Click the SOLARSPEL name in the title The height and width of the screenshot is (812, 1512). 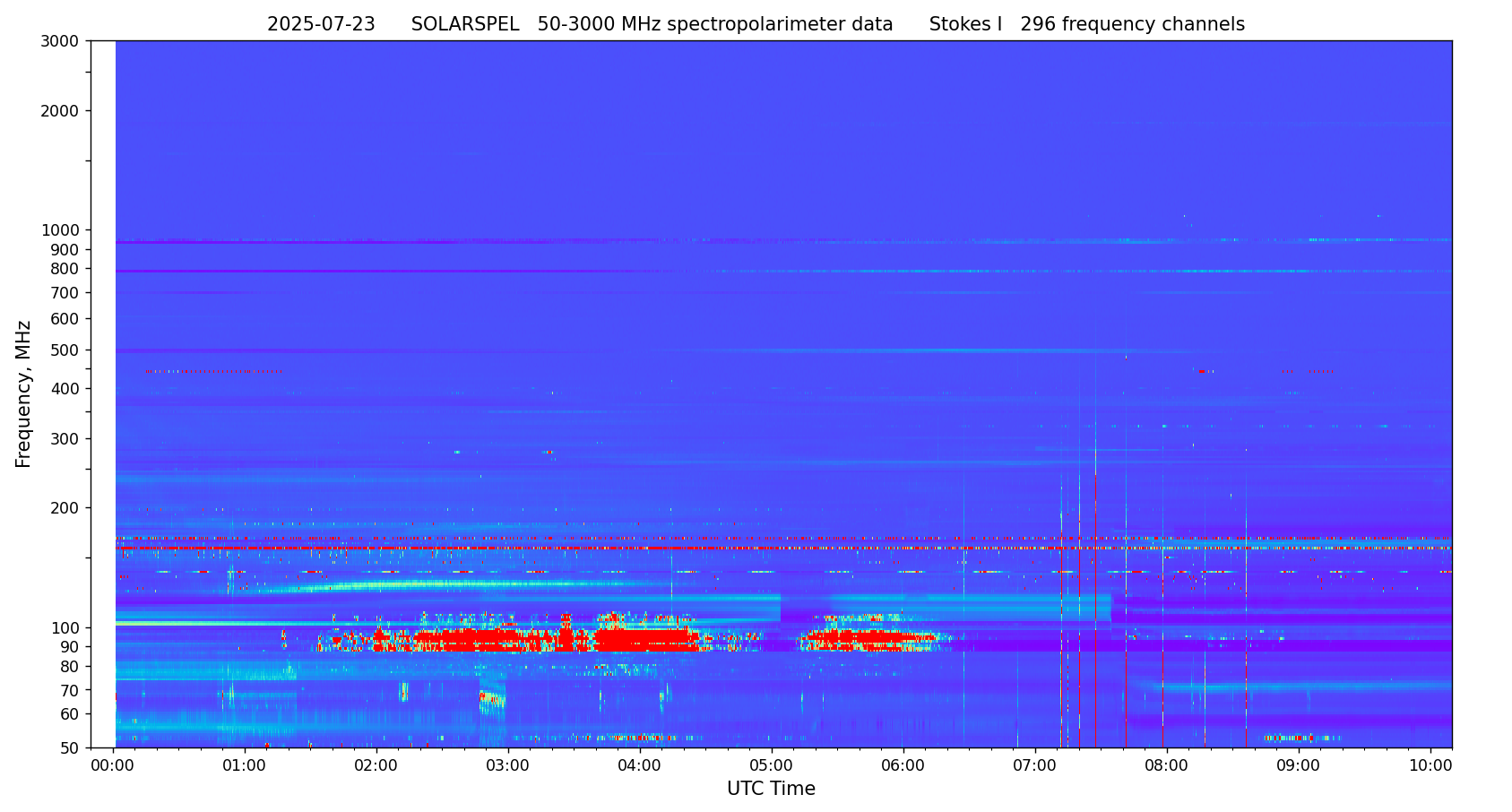click(x=464, y=25)
